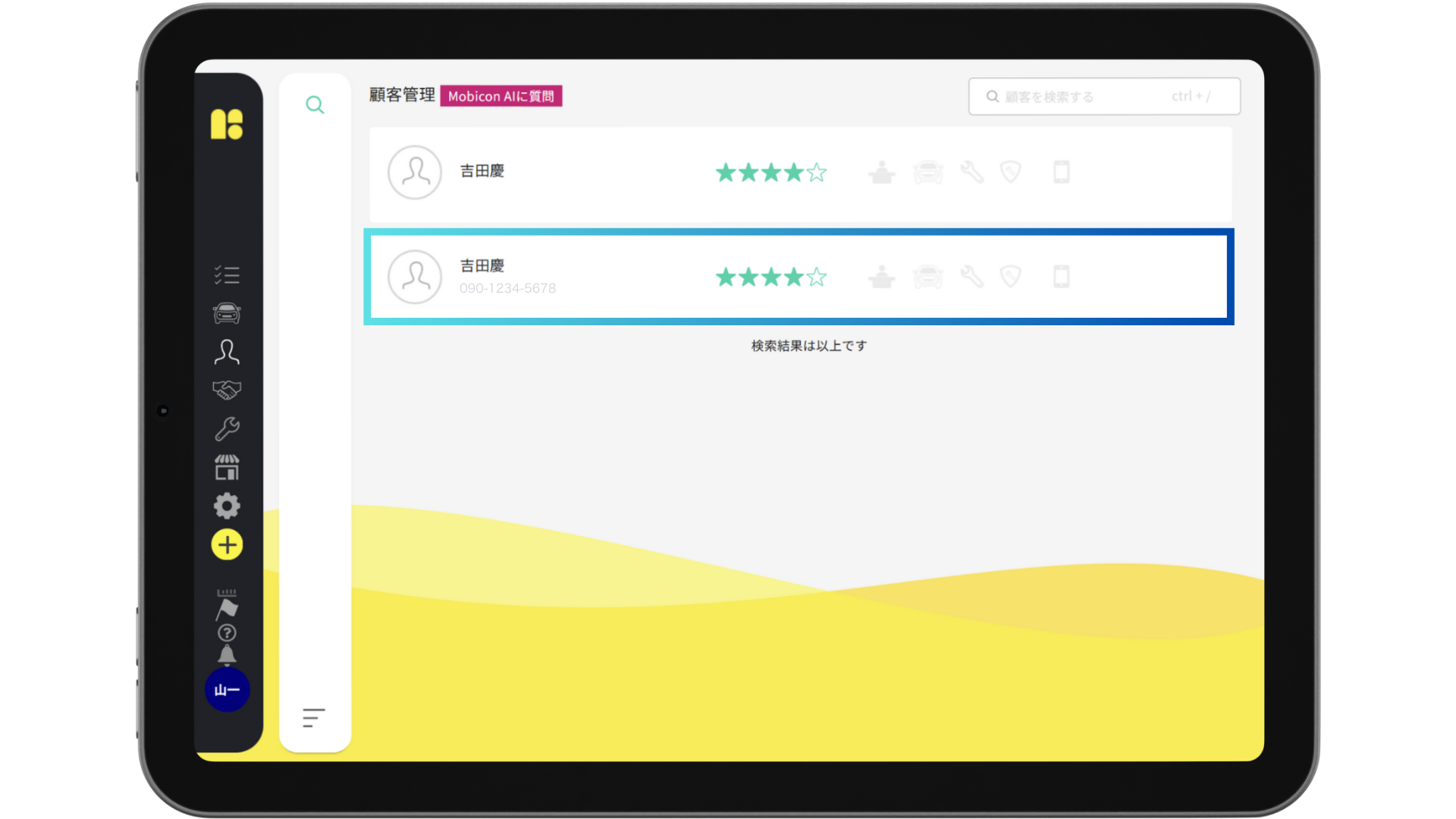This screenshot has height=819, width=1456.
Task: Click the 顧客管理 heading
Action: 401,96
